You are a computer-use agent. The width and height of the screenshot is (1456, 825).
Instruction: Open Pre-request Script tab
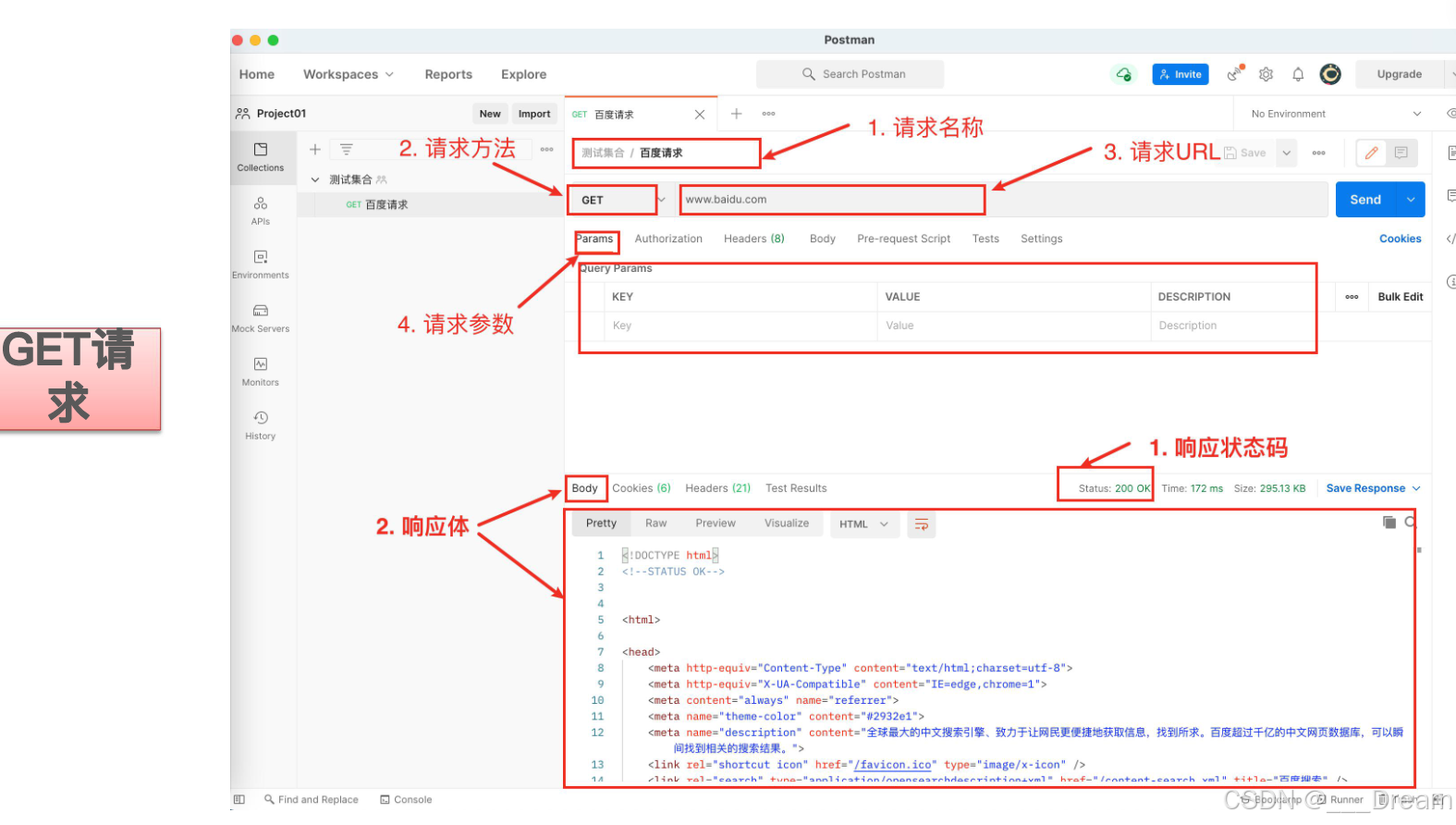[903, 239]
